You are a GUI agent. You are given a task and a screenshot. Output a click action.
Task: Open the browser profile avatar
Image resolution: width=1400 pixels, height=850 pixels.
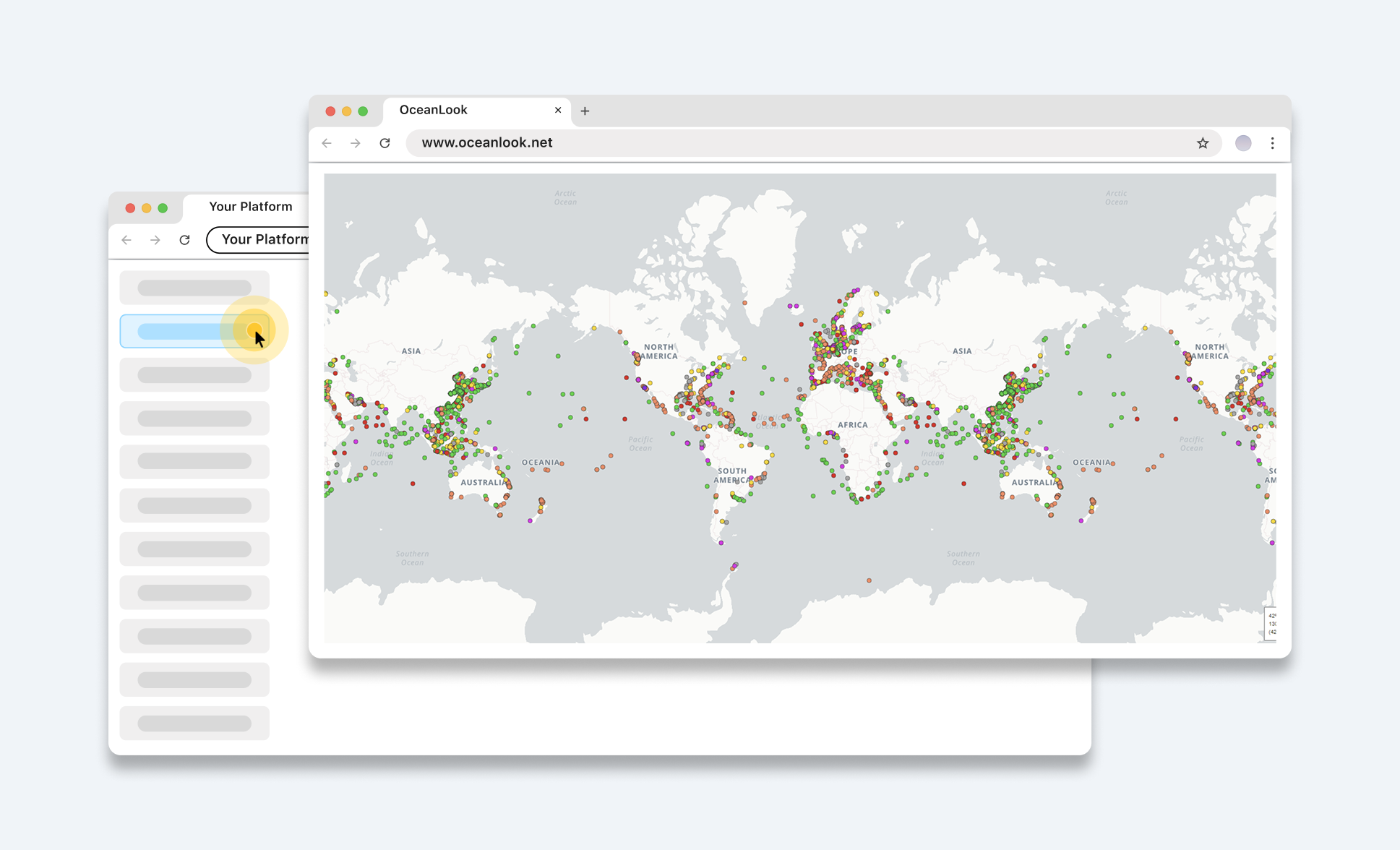coord(1243,143)
